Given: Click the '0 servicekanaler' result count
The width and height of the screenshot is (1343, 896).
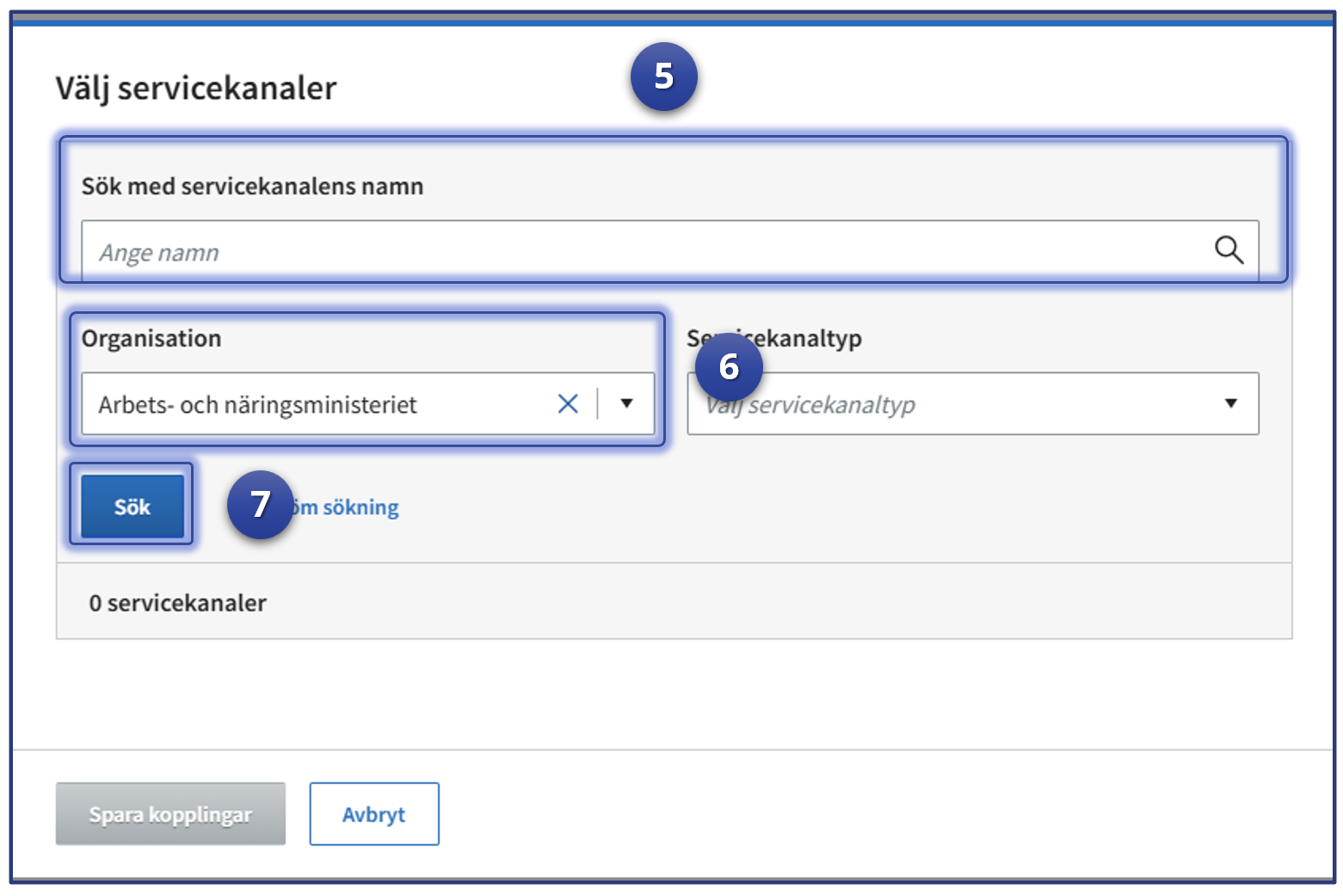Looking at the screenshot, I should pyautogui.click(x=178, y=603).
